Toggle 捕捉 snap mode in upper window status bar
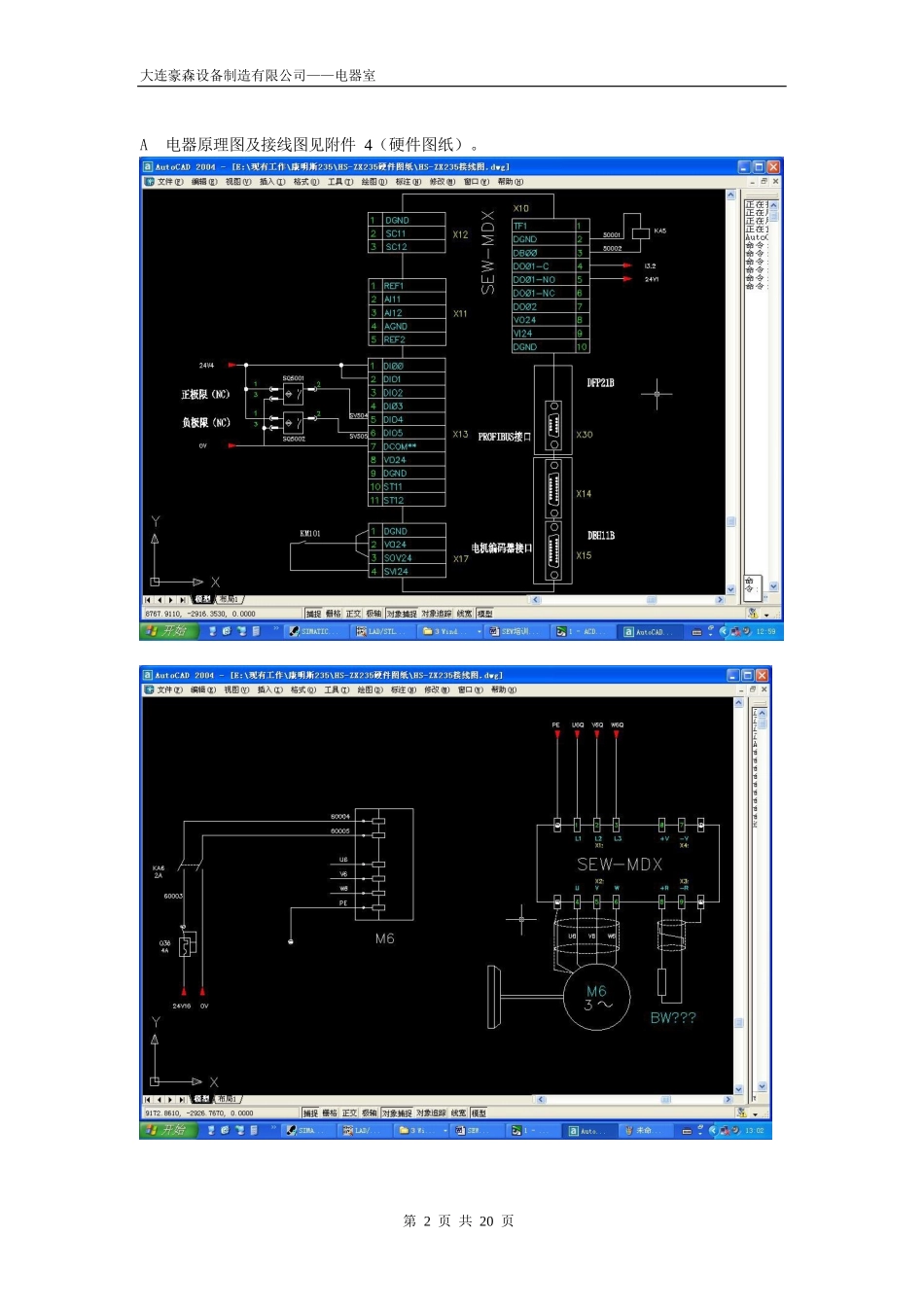The height and width of the screenshot is (1307, 924). [313, 614]
